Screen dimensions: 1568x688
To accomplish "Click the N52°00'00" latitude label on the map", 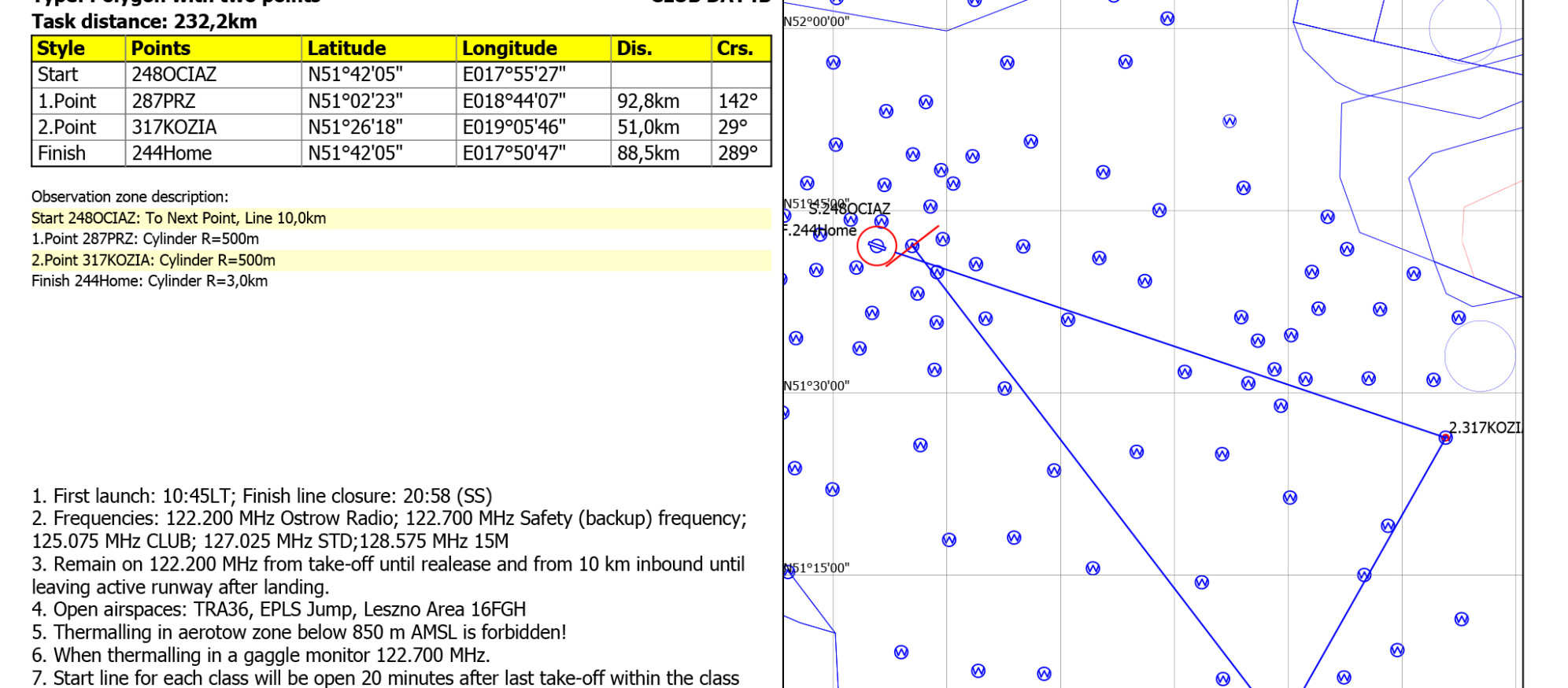I will (817, 21).
